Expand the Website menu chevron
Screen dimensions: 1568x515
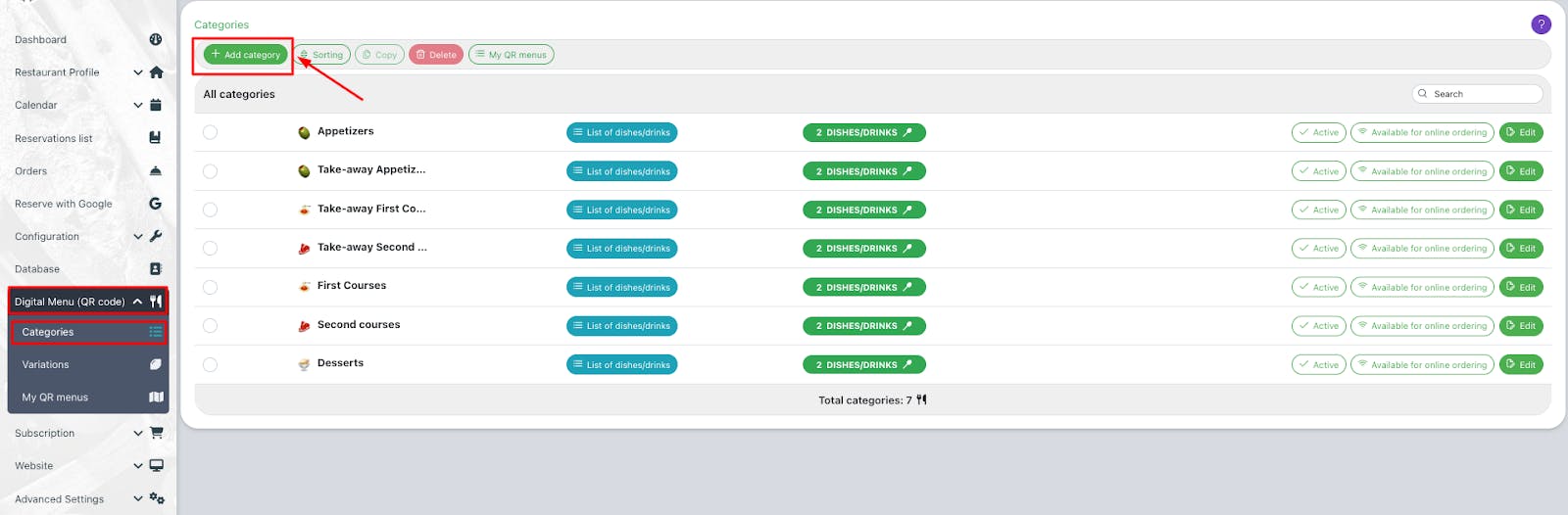click(x=138, y=466)
